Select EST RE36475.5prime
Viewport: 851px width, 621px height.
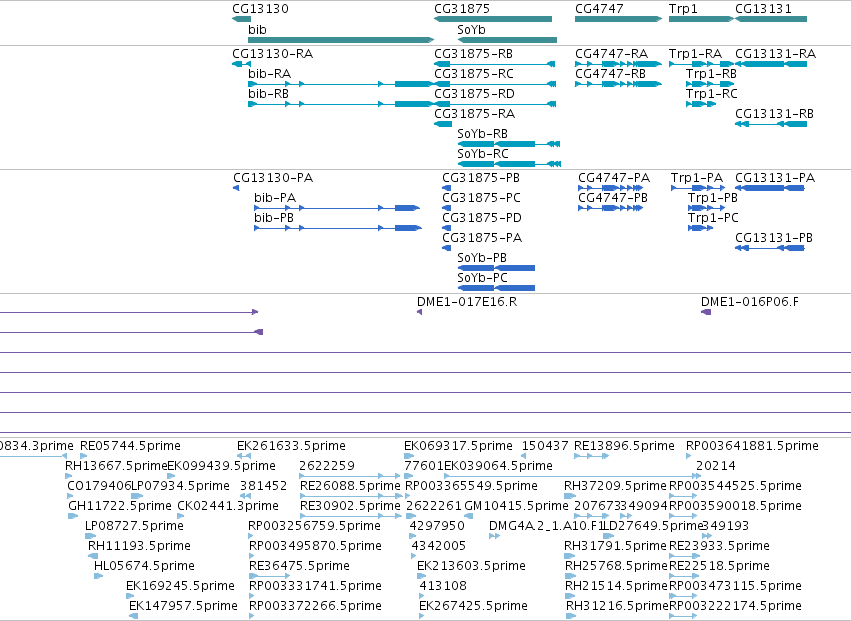270,576
